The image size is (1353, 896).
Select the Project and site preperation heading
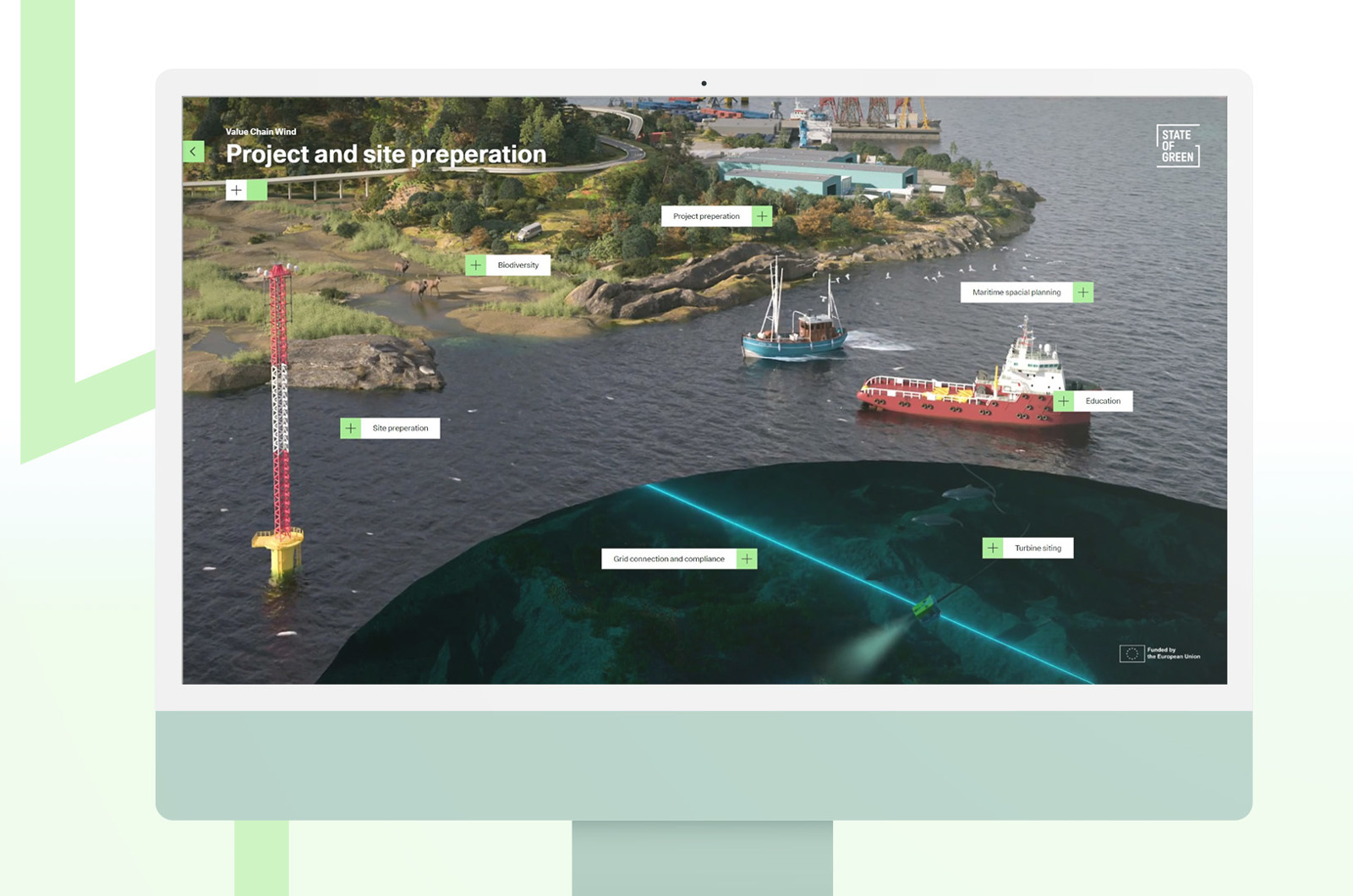coord(386,155)
